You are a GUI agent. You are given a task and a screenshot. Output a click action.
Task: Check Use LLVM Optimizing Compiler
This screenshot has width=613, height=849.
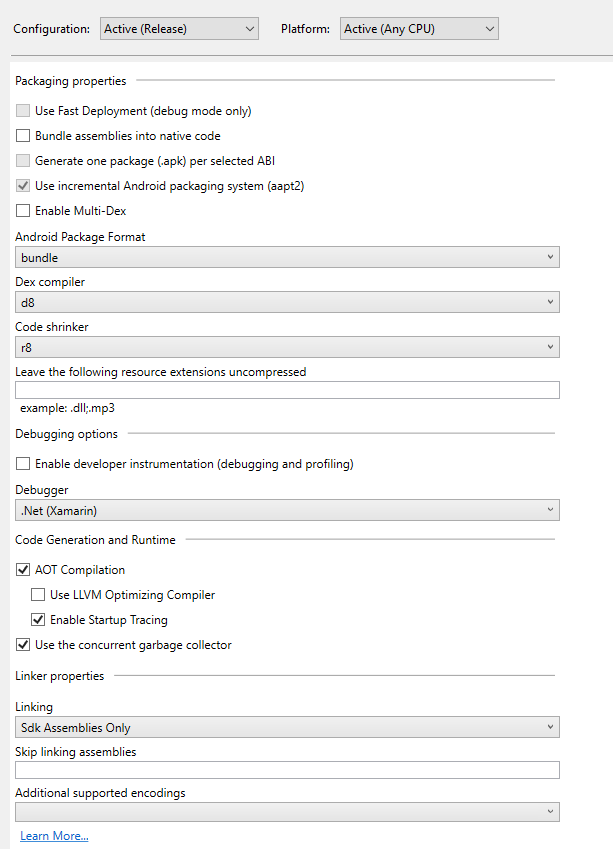coord(38,594)
